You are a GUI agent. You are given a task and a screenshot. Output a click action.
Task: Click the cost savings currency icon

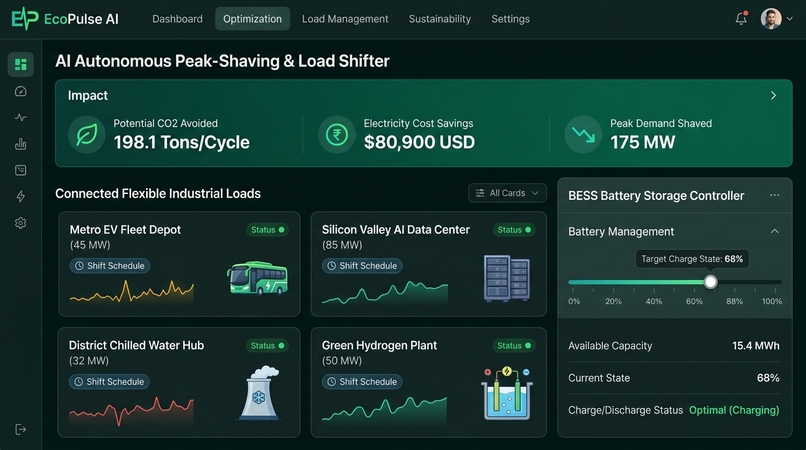point(337,135)
